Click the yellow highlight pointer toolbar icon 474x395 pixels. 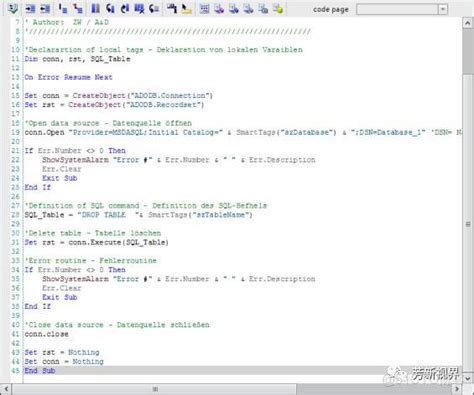point(187,8)
